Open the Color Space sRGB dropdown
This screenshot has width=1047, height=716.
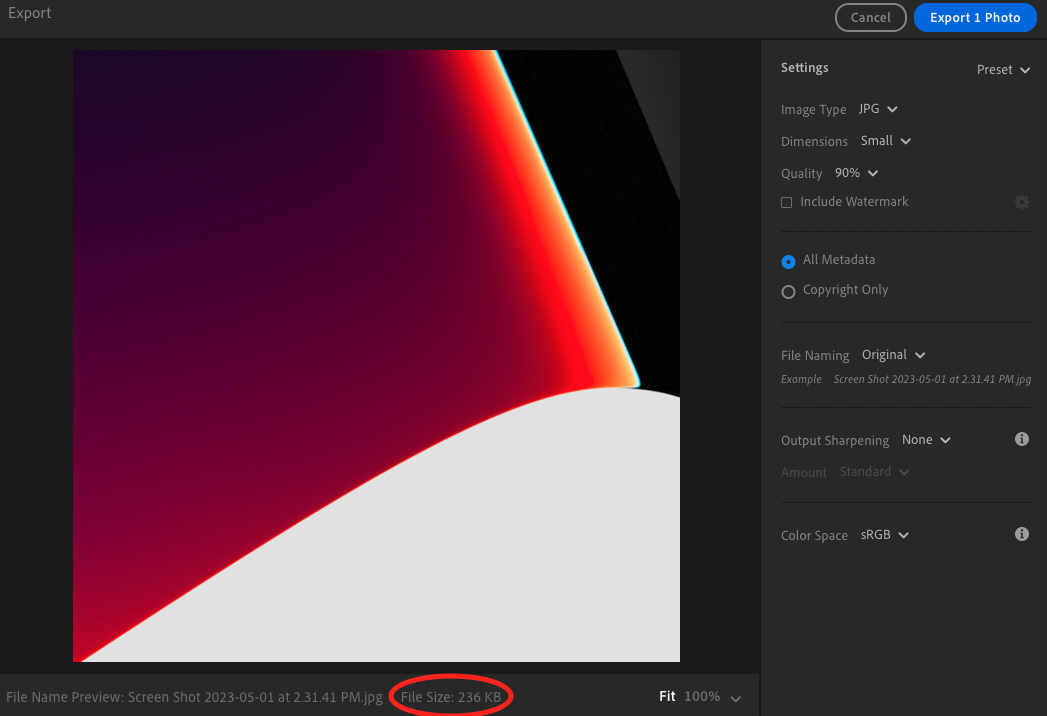[885, 535]
